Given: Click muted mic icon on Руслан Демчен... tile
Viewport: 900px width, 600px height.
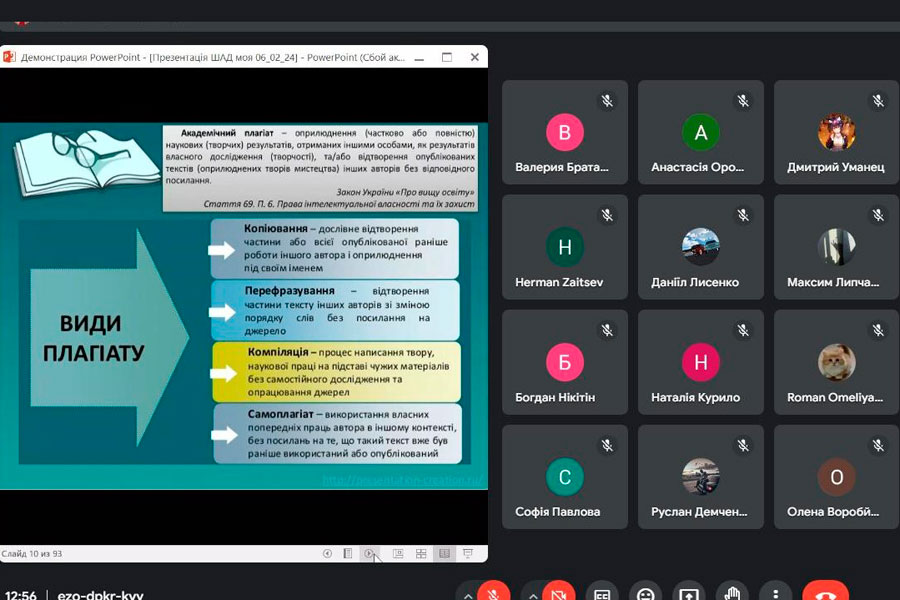Looking at the screenshot, I should coord(743,445).
